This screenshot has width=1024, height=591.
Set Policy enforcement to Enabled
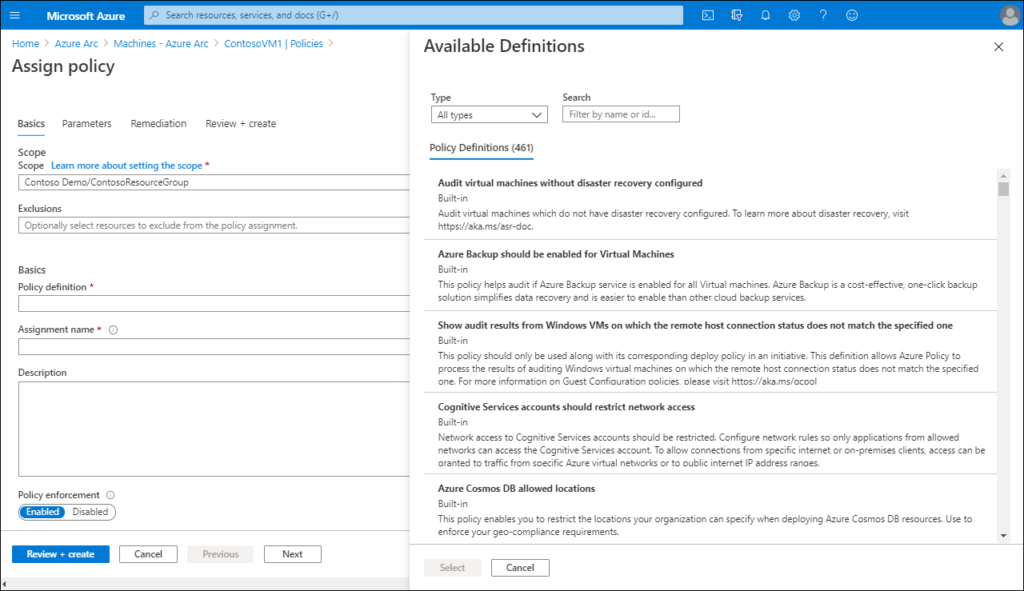42,512
